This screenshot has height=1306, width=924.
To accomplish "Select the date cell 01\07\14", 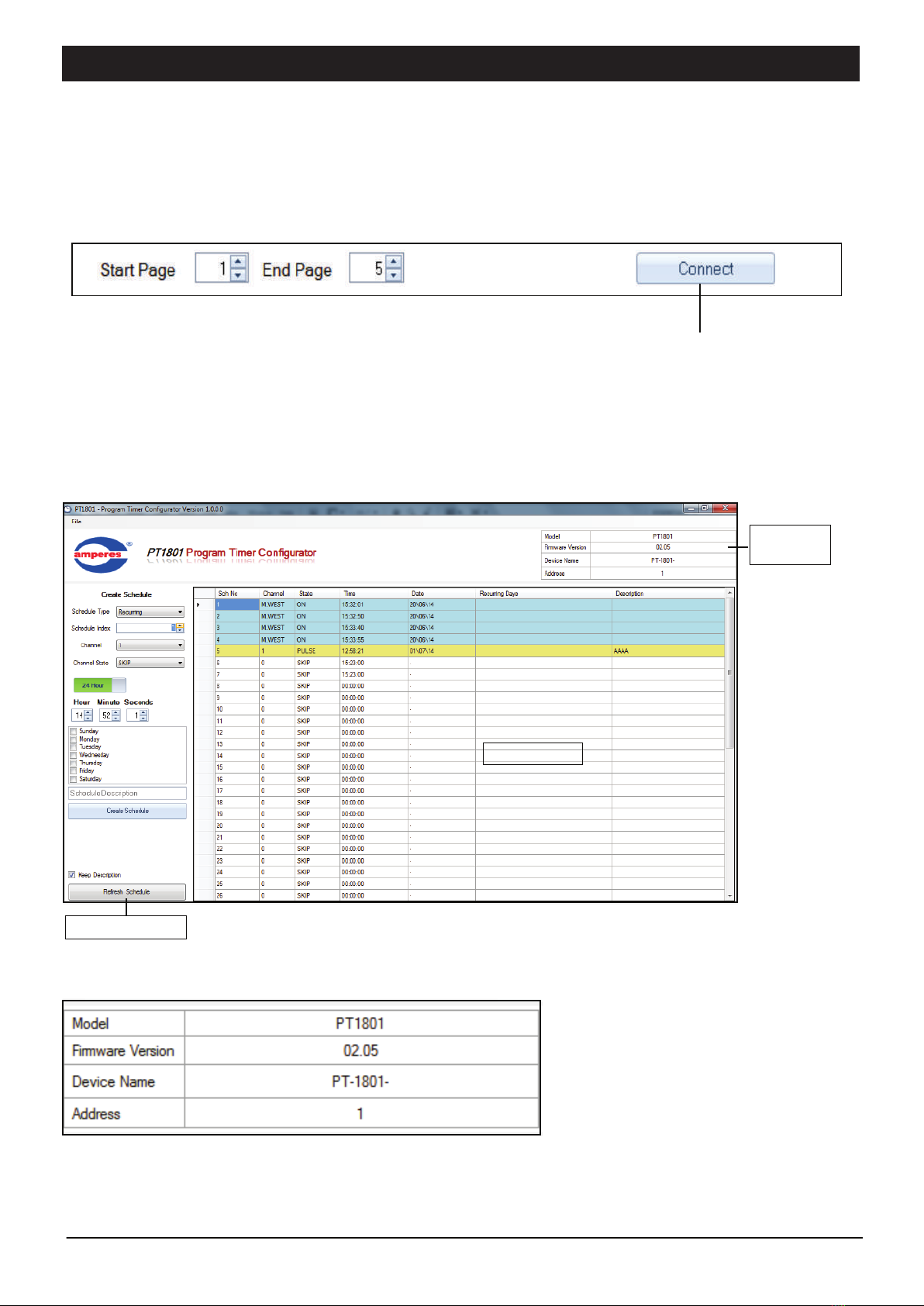I will [x=442, y=651].
